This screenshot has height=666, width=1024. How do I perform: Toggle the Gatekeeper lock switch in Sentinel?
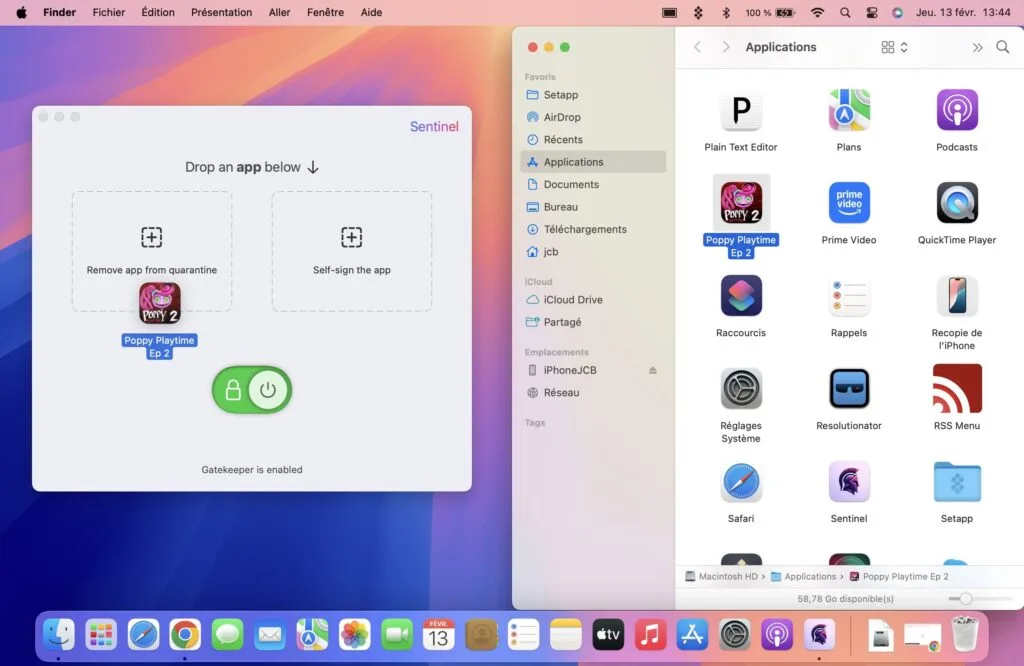click(x=251, y=390)
